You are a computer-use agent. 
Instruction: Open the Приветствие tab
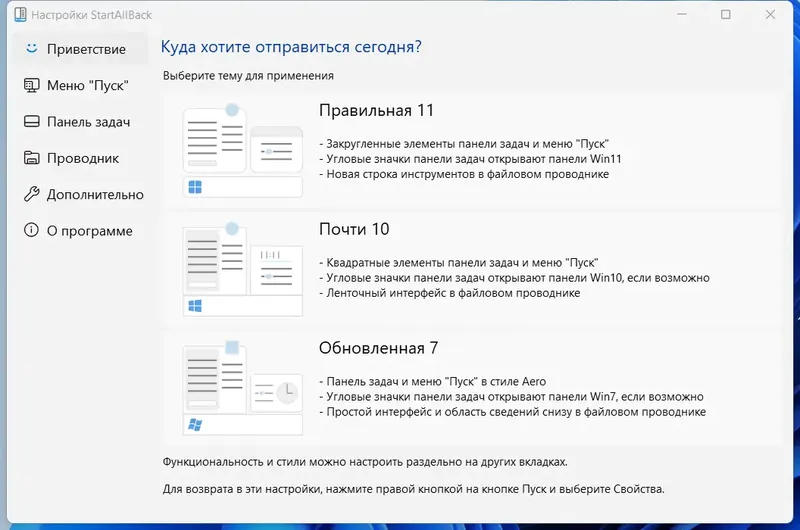[80, 48]
